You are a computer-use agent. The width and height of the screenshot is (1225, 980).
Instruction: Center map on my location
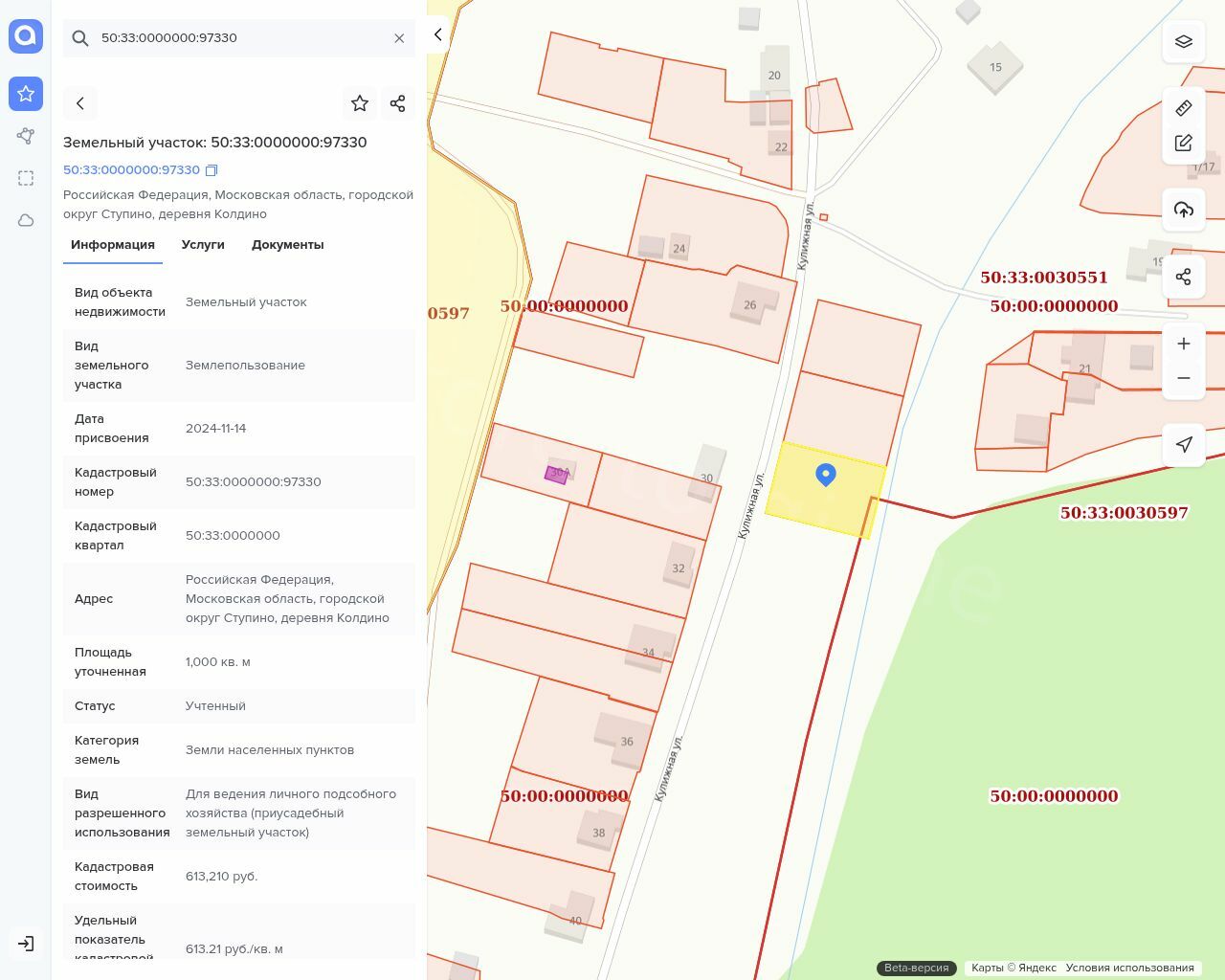(1183, 445)
